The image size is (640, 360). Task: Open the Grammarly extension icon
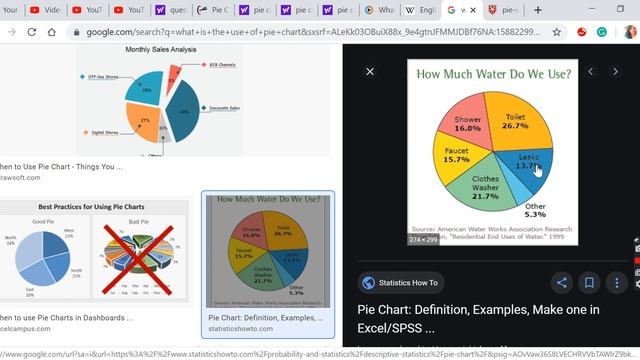click(x=602, y=32)
